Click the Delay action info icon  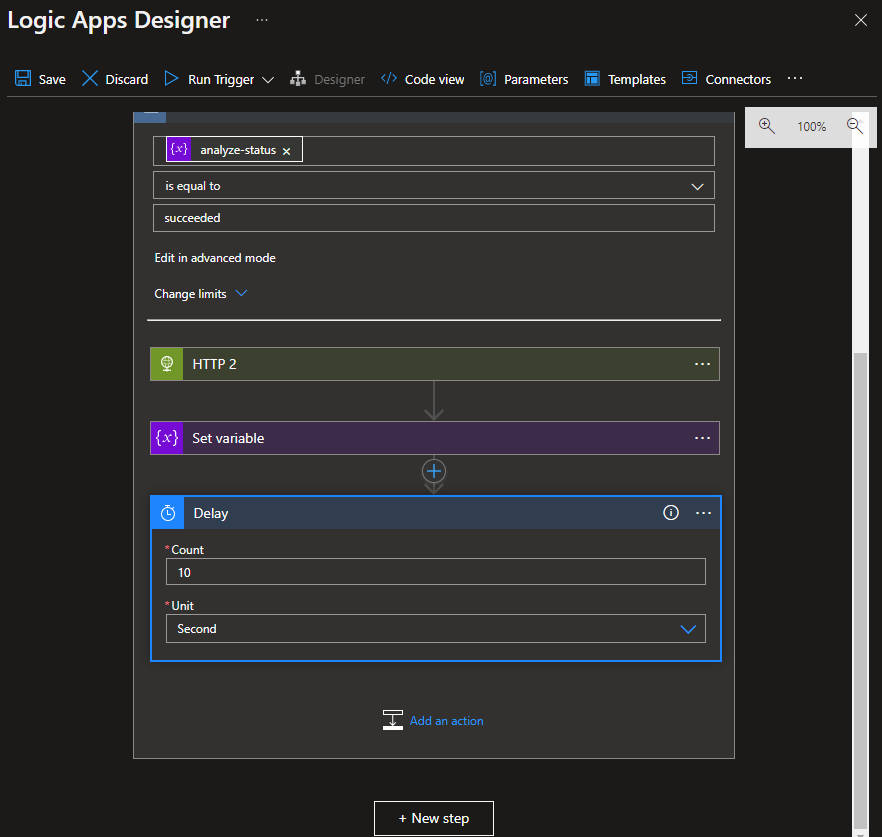671,513
